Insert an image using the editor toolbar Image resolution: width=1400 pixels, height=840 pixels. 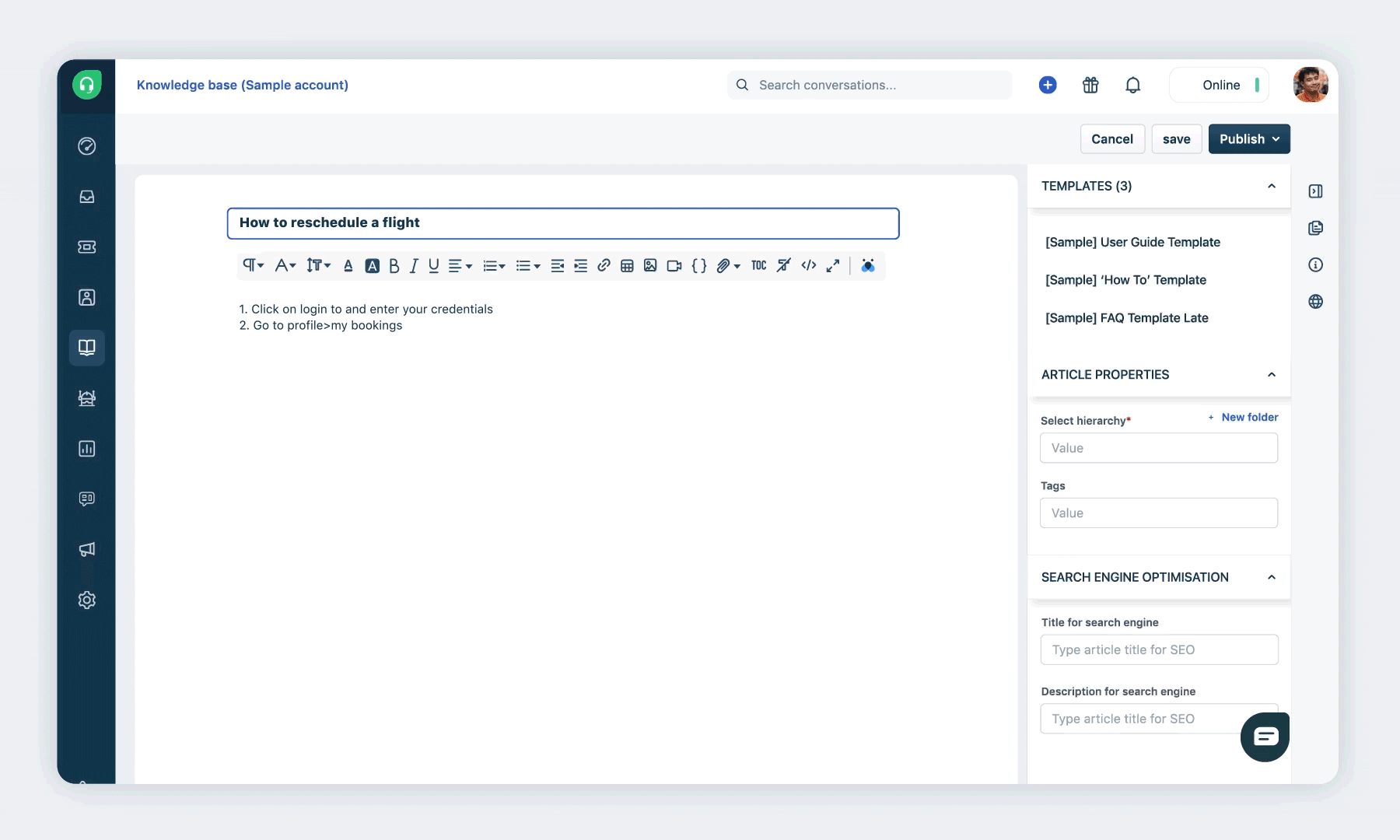(x=650, y=266)
